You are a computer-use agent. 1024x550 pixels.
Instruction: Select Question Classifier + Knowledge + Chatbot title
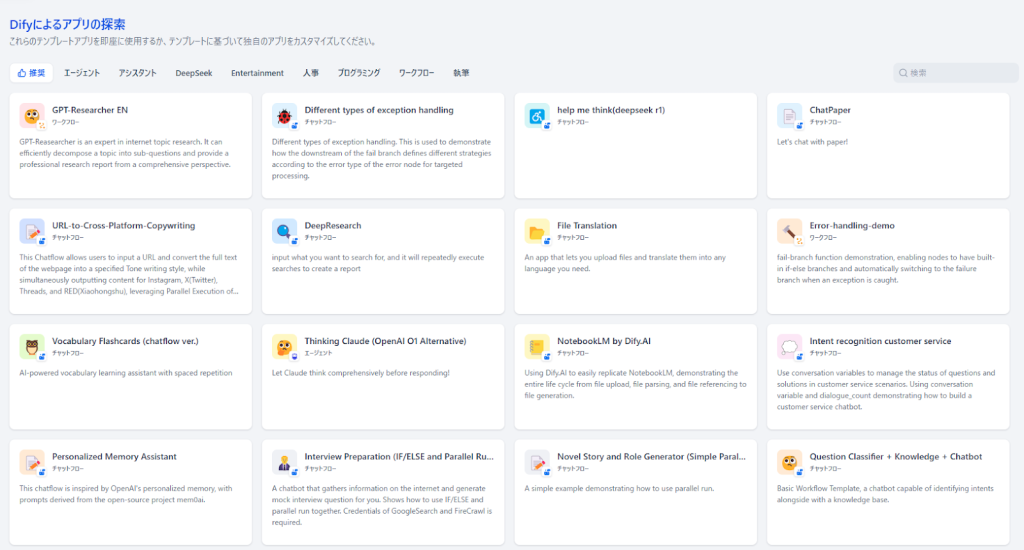pyautogui.click(x=896, y=457)
